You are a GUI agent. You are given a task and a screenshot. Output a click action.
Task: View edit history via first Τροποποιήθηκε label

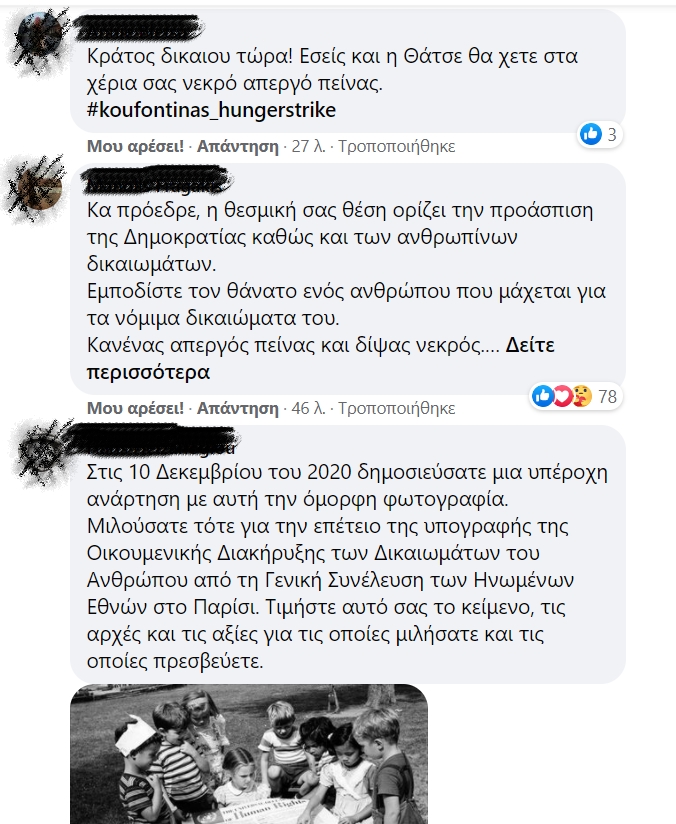(397, 146)
